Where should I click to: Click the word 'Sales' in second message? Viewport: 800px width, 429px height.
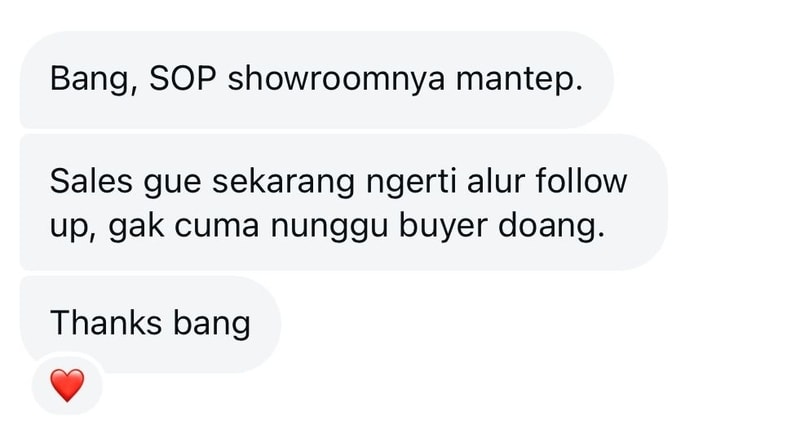91,181
